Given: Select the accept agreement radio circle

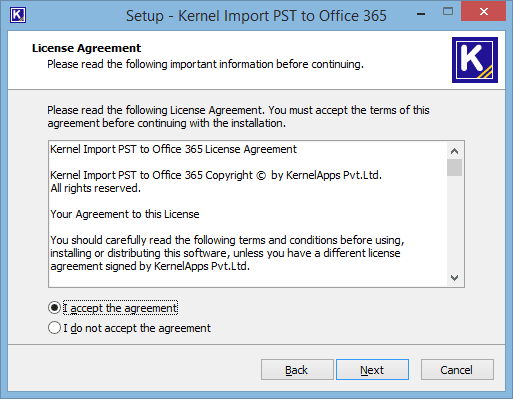Looking at the screenshot, I should [x=54, y=308].
